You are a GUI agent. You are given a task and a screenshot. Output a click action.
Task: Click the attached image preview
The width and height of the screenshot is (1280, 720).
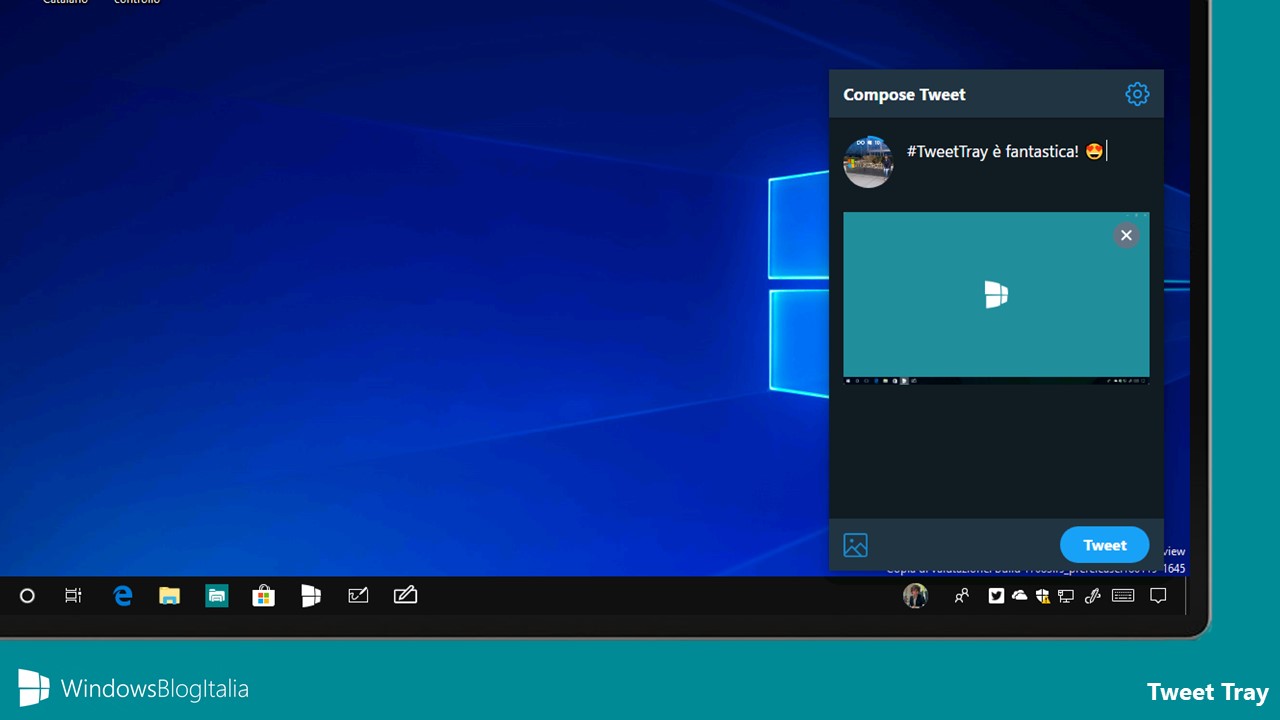996,298
